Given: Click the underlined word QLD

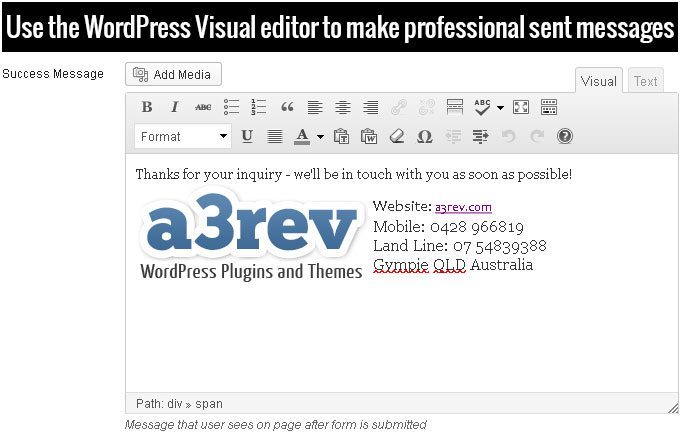Looking at the screenshot, I should coord(449,265).
